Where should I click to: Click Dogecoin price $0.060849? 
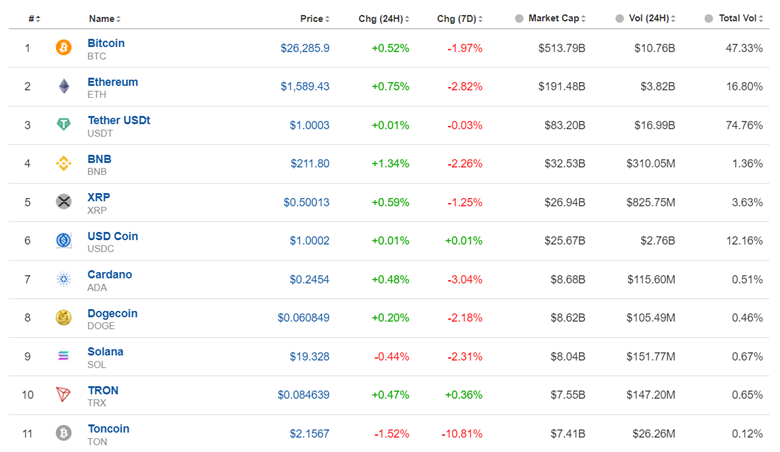303,318
